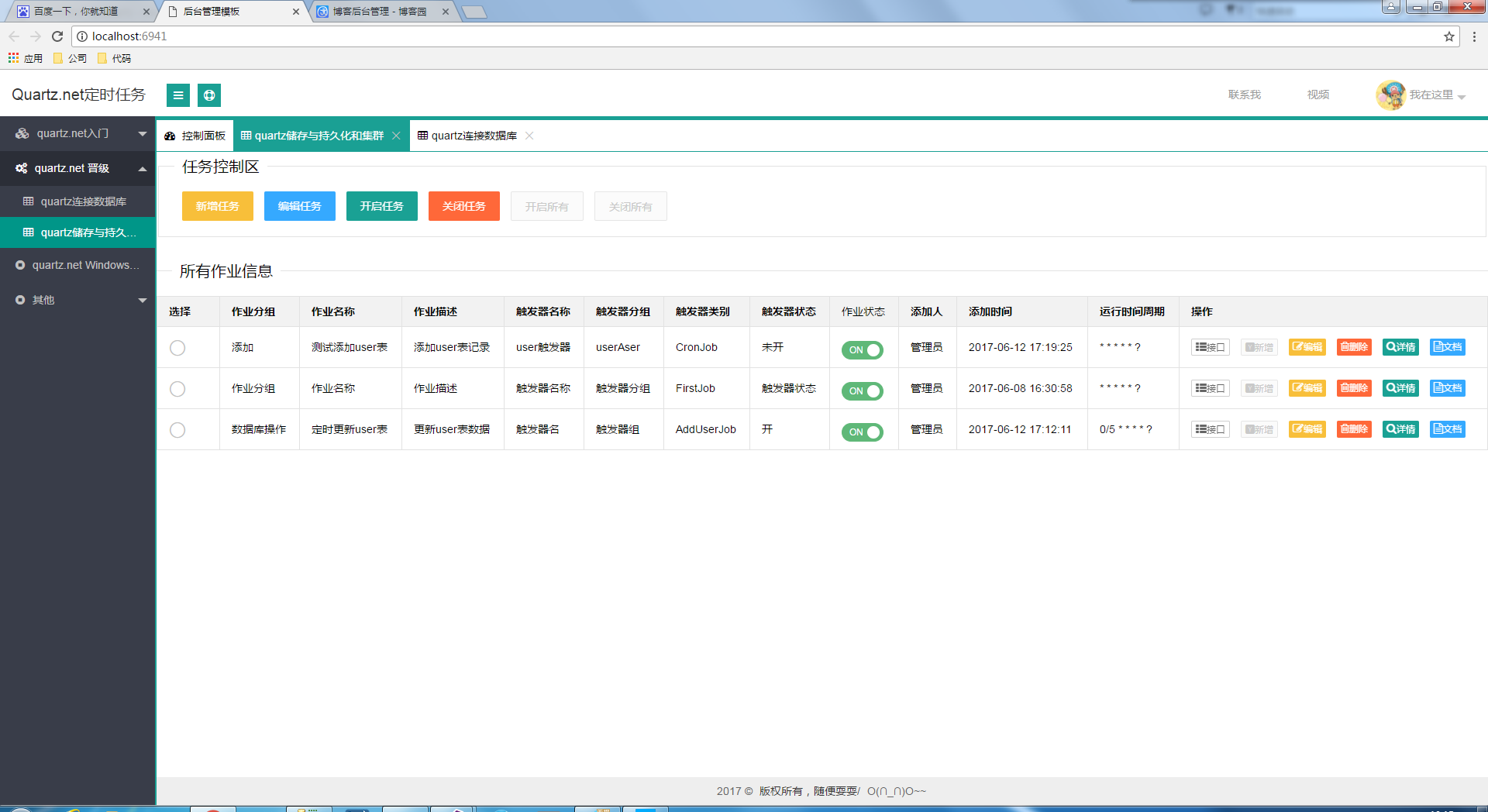Bookmark page with the star icon
Screen dimensions: 1488x812
[1448, 36]
